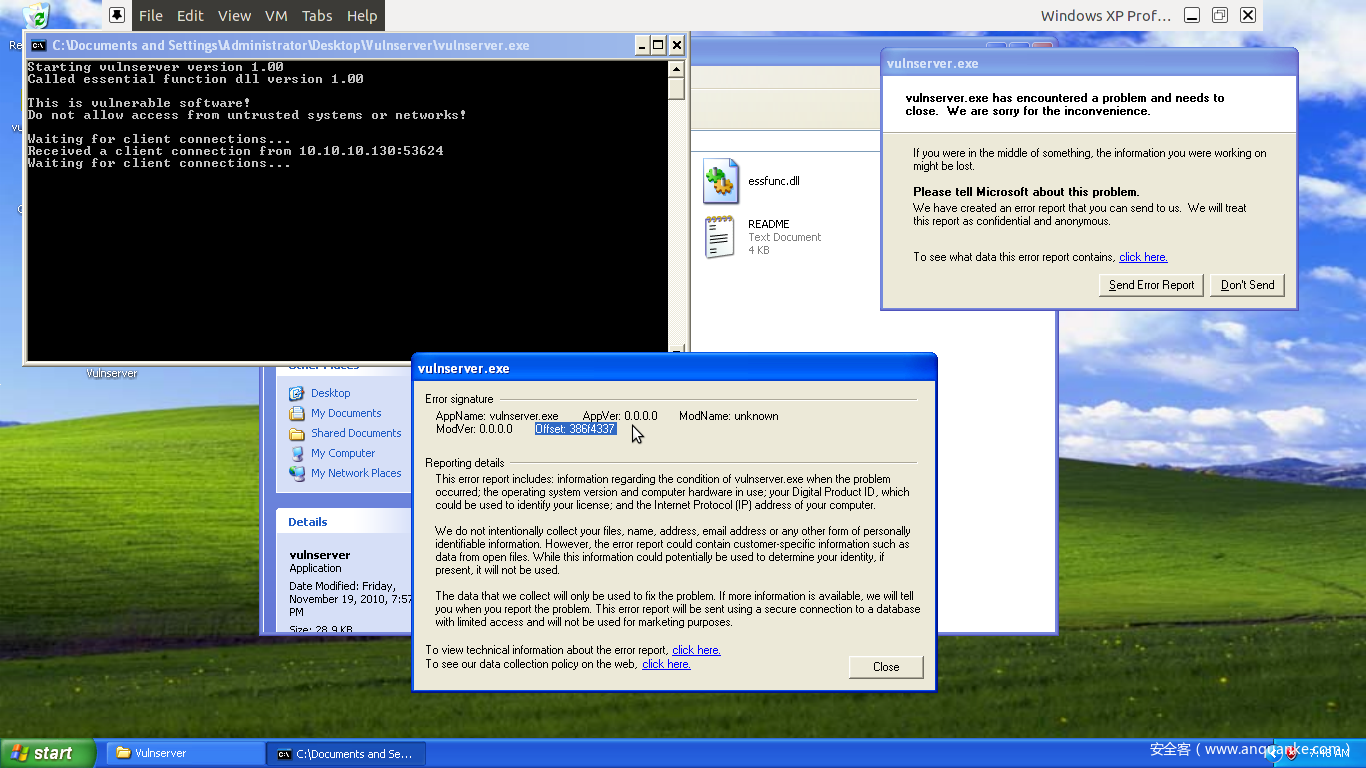Screen dimensions: 1366x768
Task: Select the README text document icon
Action: coord(721,237)
